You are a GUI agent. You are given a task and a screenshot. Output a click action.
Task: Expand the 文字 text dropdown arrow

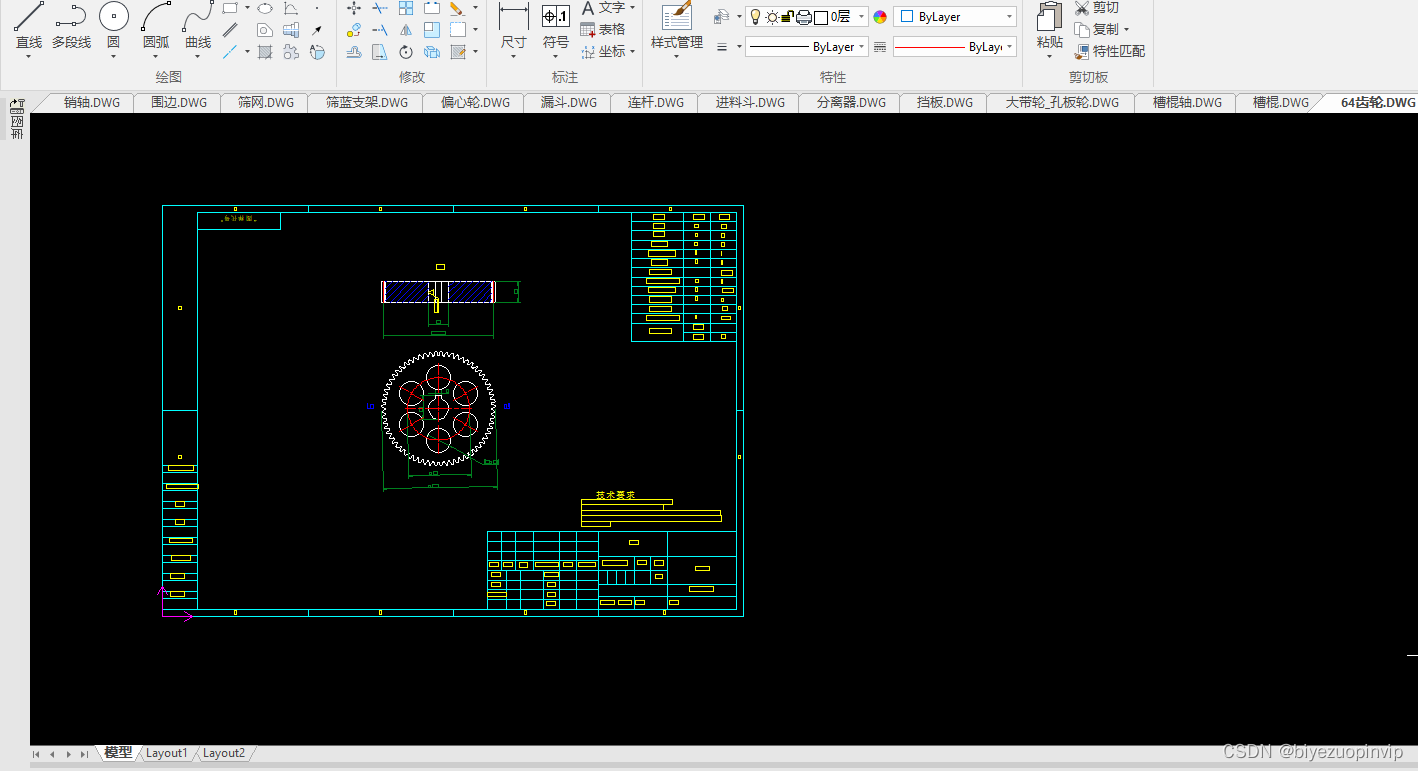(x=633, y=8)
